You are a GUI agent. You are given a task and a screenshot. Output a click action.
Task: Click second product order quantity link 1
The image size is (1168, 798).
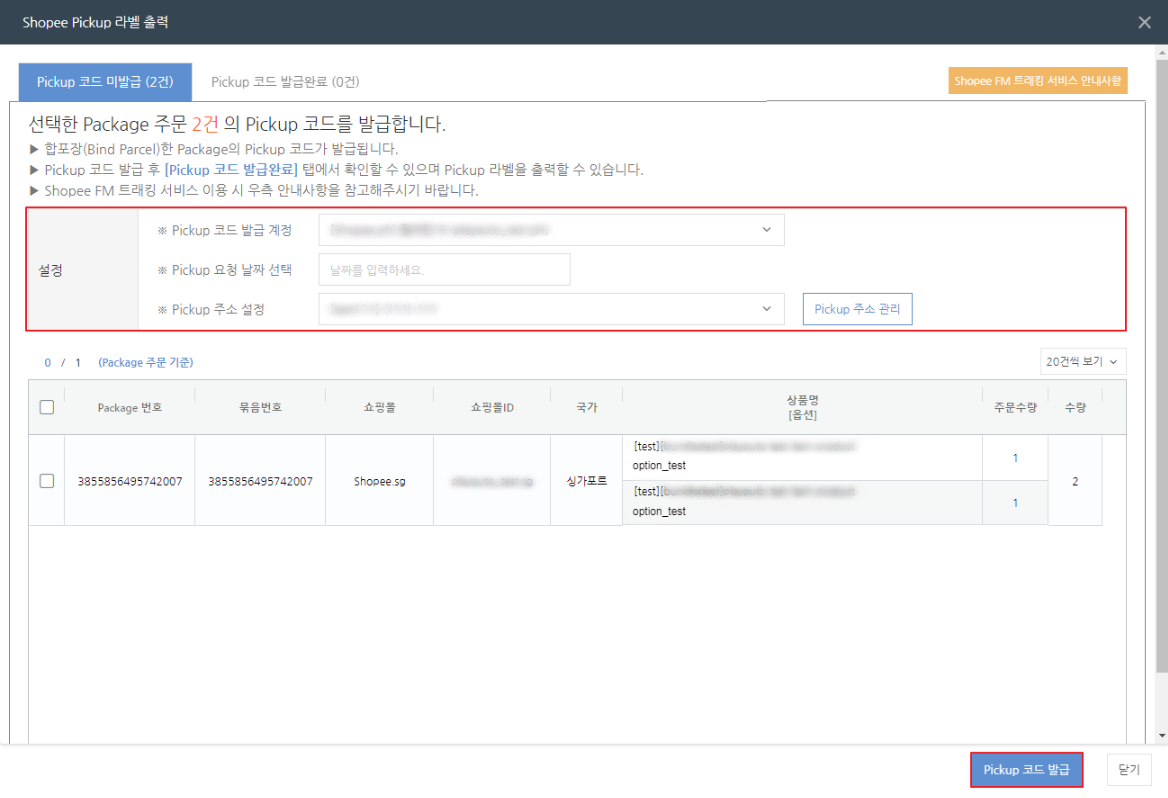pyautogui.click(x=1015, y=503)
